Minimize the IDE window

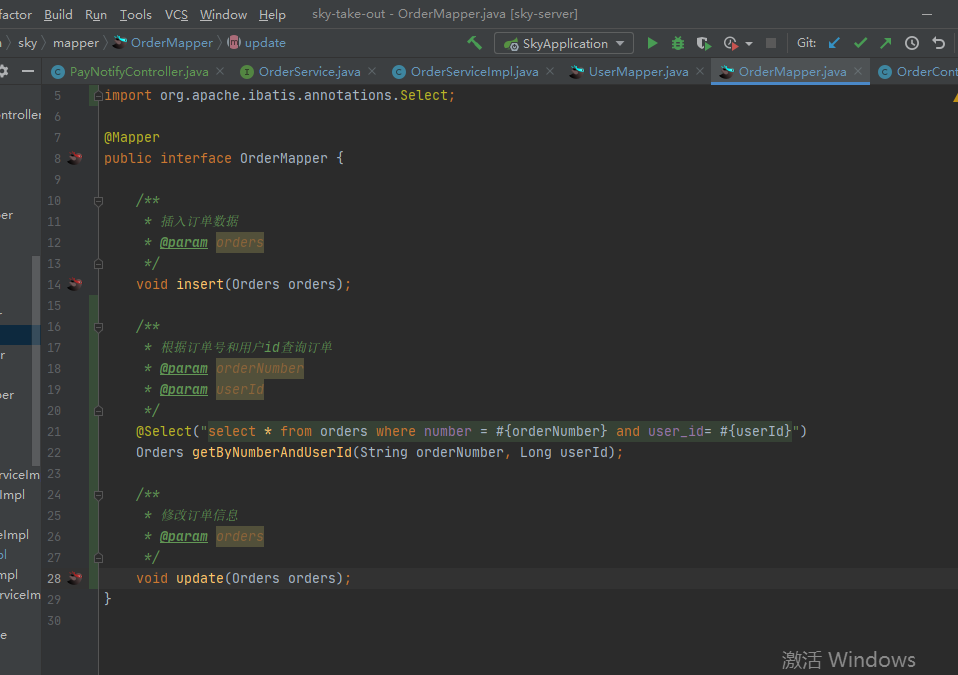pyautogui.click(x=927, y=14)
